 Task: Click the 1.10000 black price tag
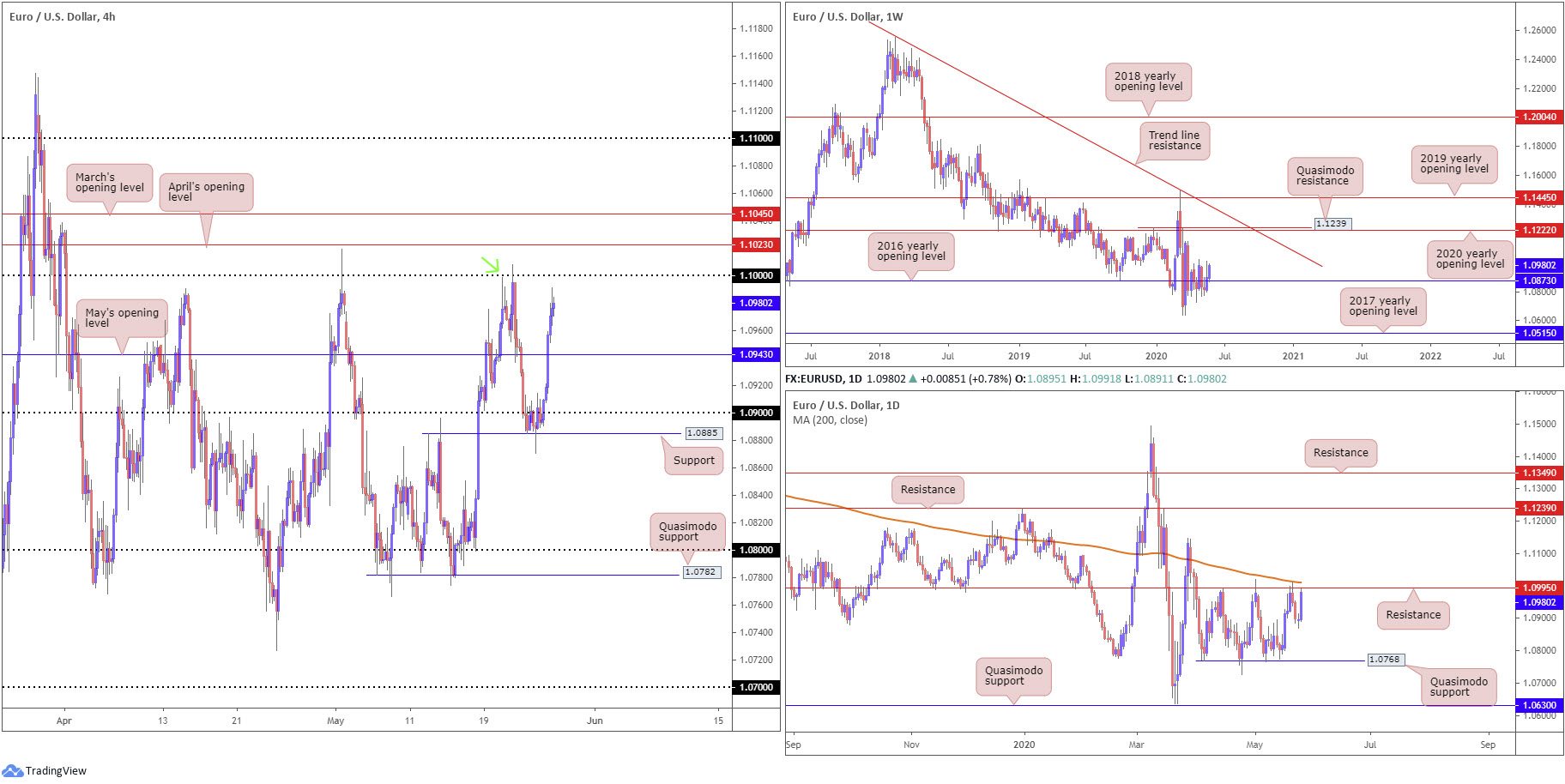click(756, 275)
